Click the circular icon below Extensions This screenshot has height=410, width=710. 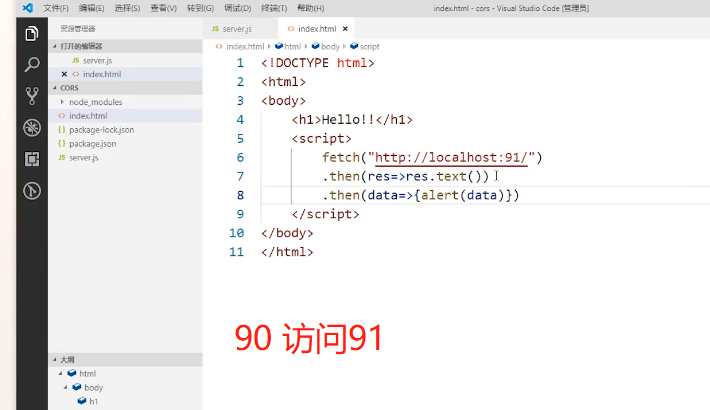(x=32, y=191)
